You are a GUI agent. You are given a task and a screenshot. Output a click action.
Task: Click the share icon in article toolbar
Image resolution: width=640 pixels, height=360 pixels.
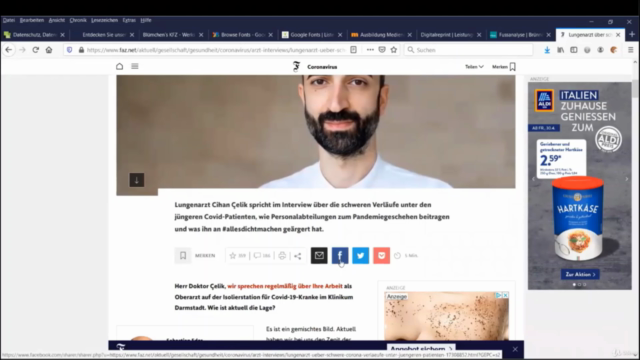298,256
